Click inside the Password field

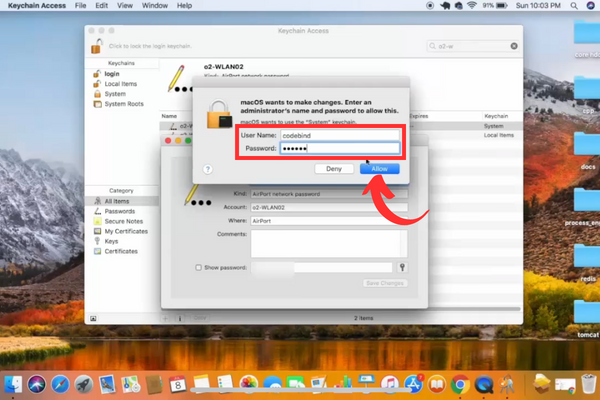pyautogui.click(x=340, y=148)
